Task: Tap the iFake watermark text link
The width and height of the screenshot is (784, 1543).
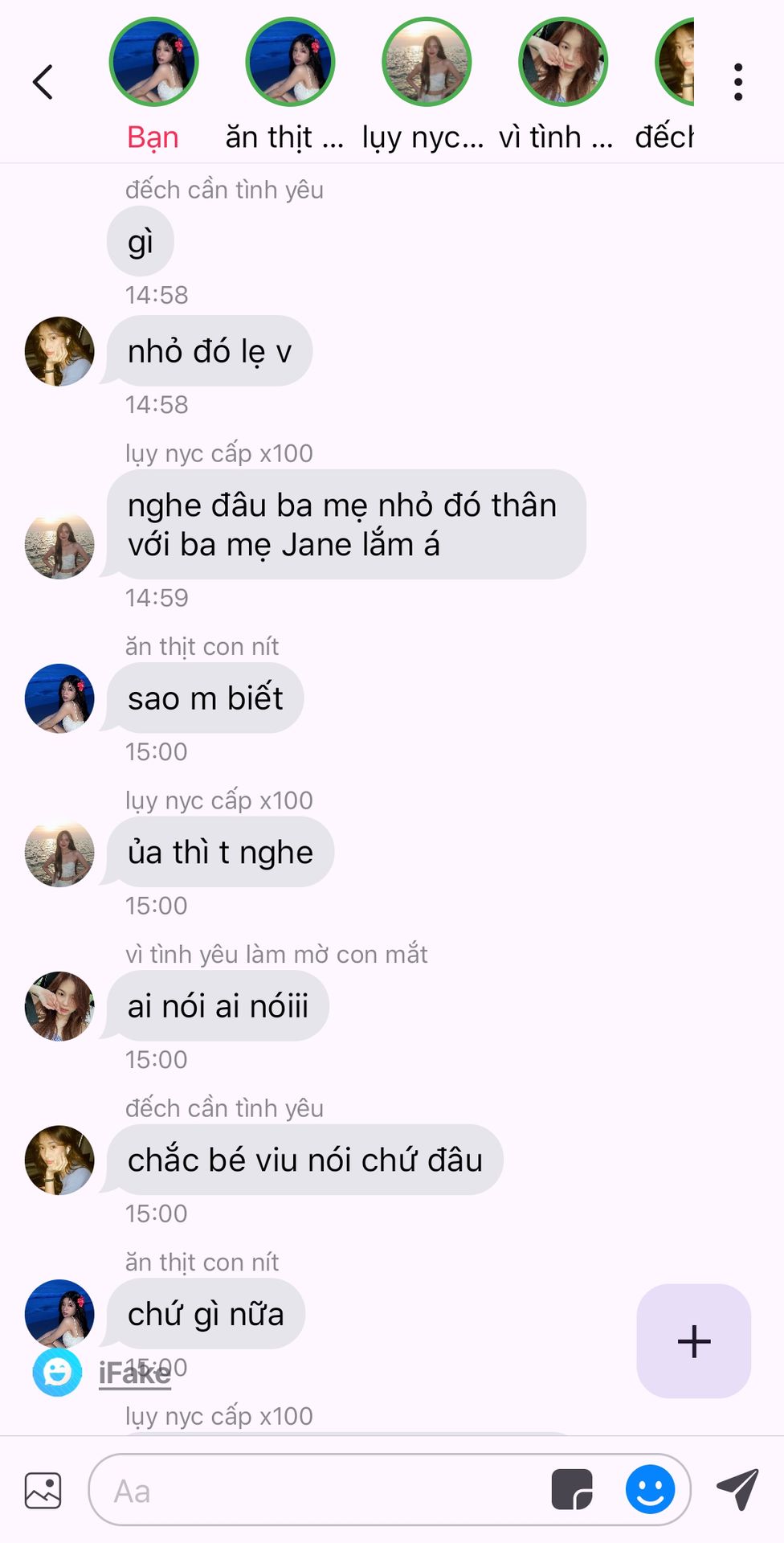Action: tap(135, 1373)
